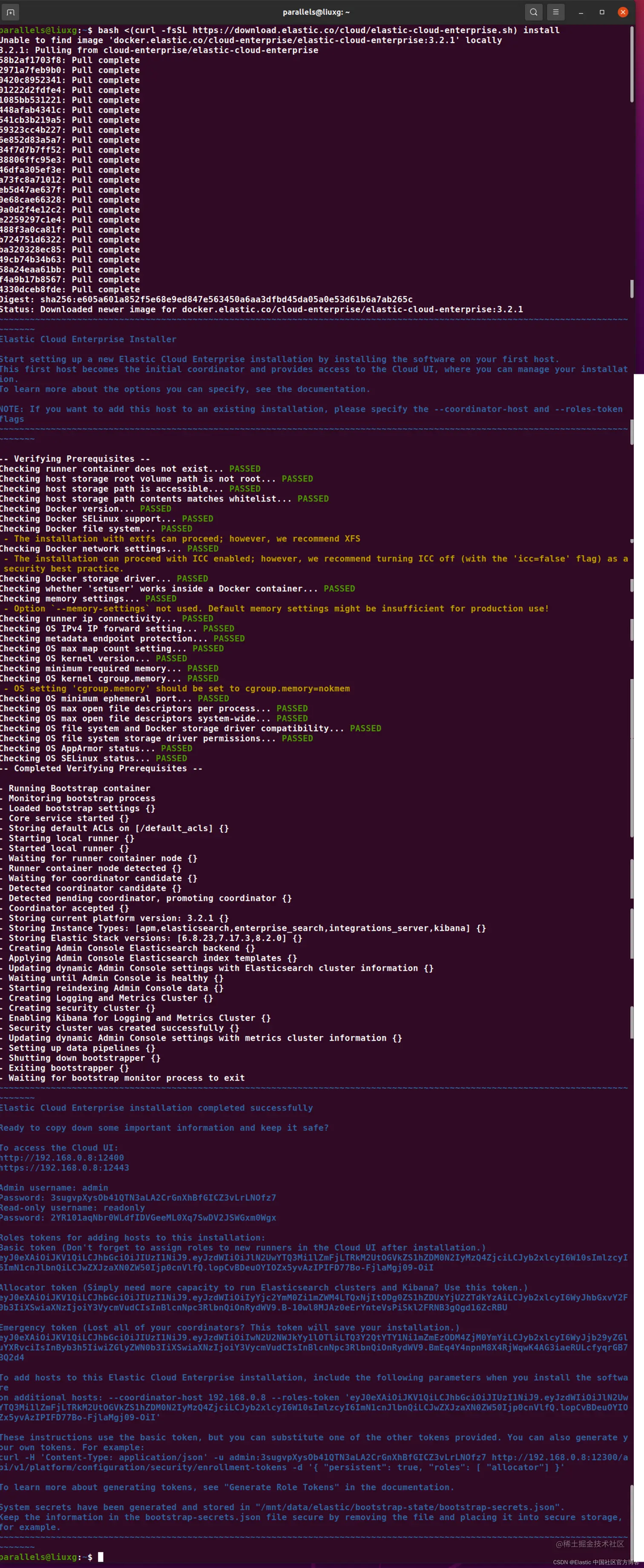
Task: Click '-- Completed Verifying Prerequisites --'
Action: tap(102, 768)
